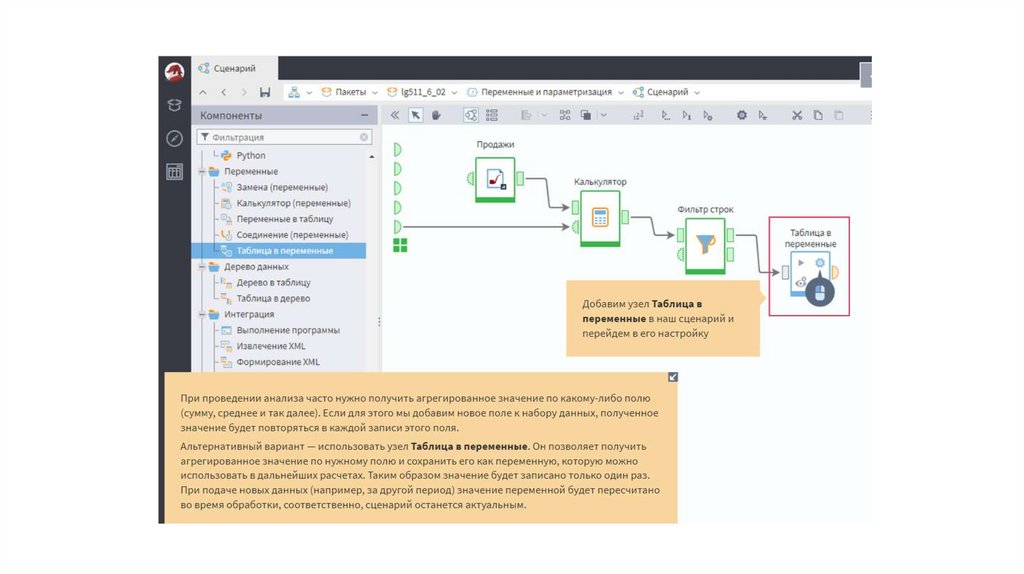Go up one level with the up arrow

(203, 92)
